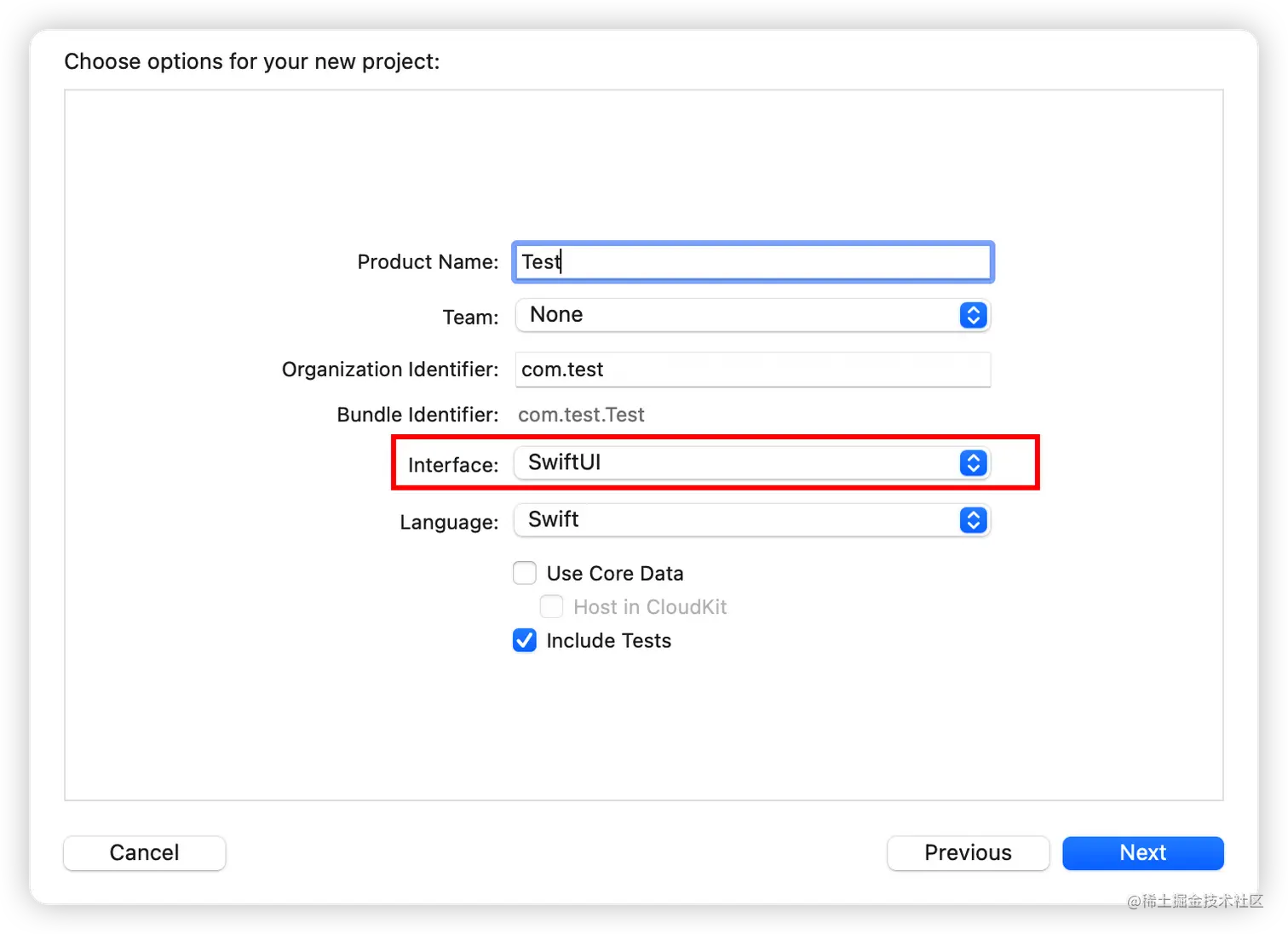This screenshot has width=1288, height=934.
Task: Click the Product Name: label
Action: 428,262
